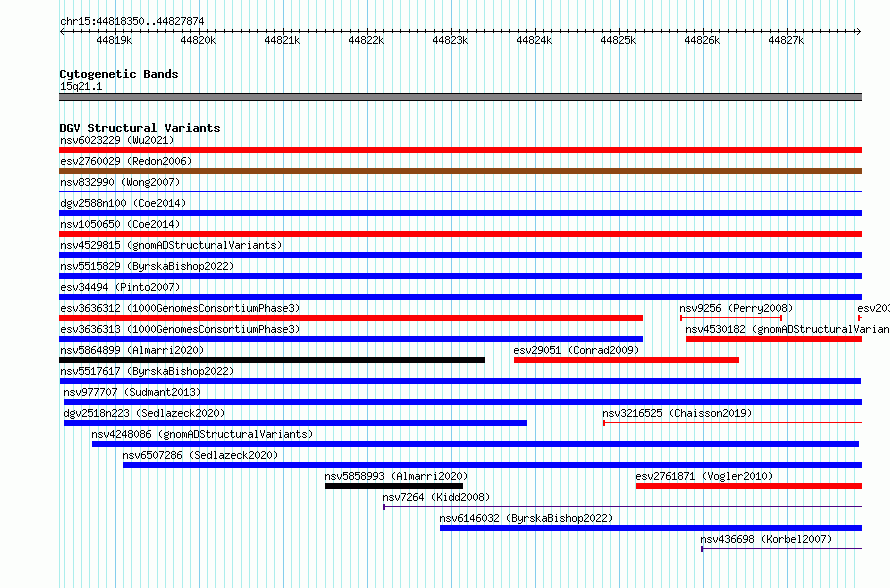Image resolution: width=890 pixels, height=588 pixels.
Task: Click the nsv9256 thin red feature line
Action: [731, 318]
